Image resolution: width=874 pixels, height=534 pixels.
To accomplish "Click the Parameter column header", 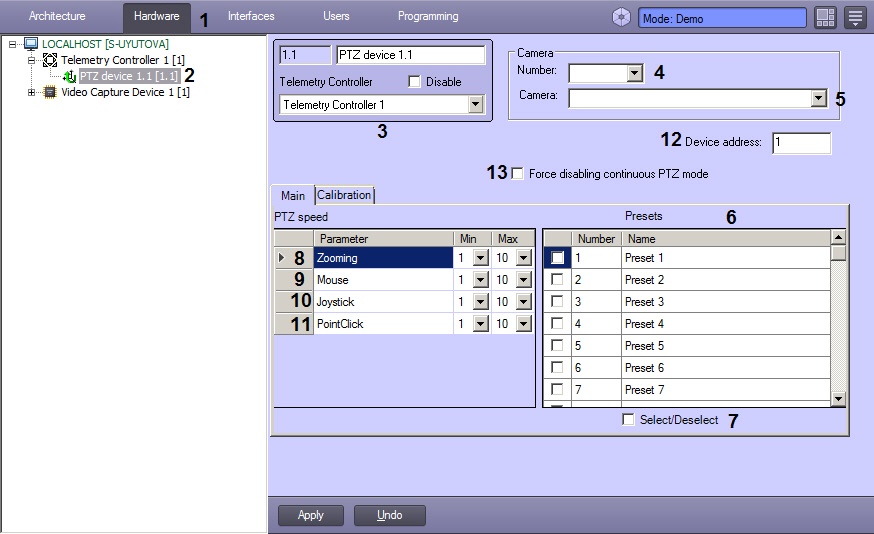I will (x=383, y=239).
